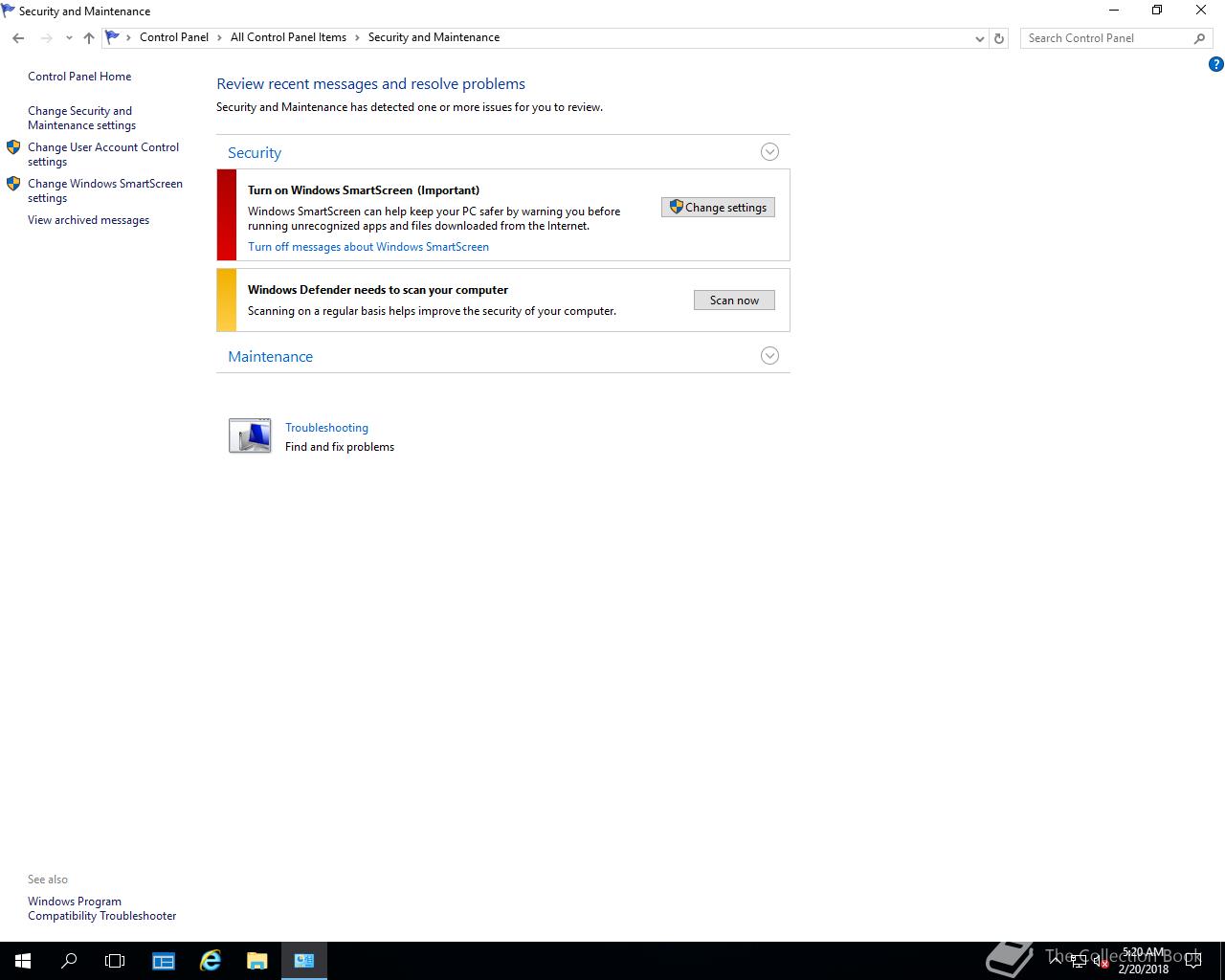Select the All Control Panel Items breadcrumb
Image resolution: width=1225 pixels, height=980 pixels.
[288, 37]
